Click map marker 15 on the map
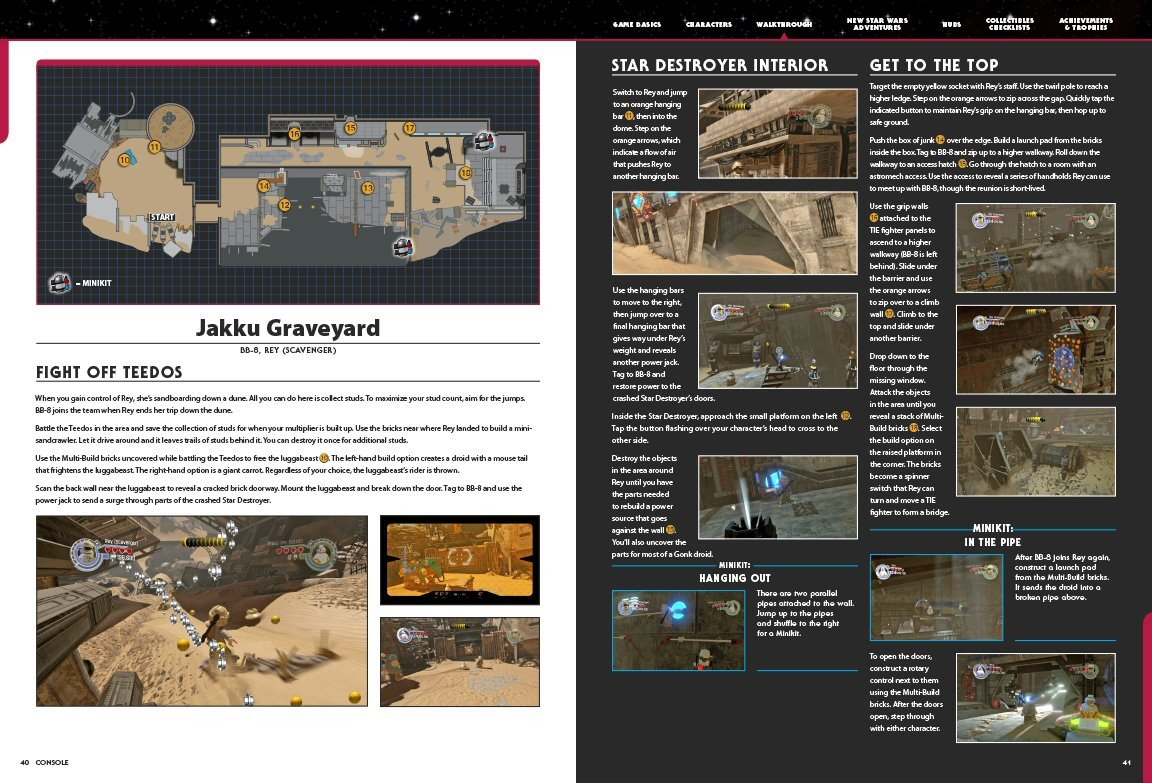Viewport: 1152px width, 783px height. (350, 129)
